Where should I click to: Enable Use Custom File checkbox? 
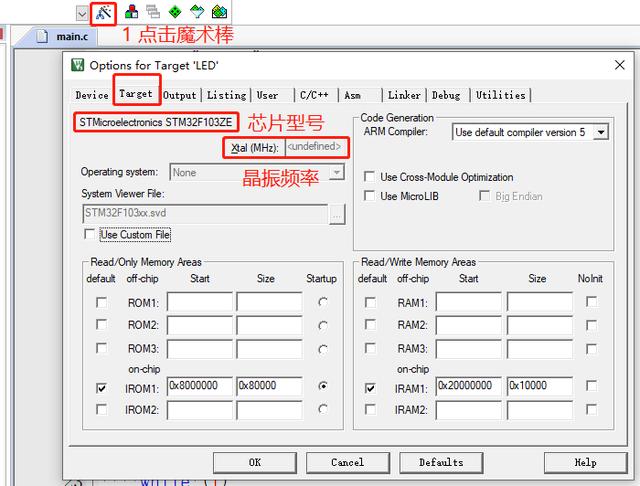89,234
